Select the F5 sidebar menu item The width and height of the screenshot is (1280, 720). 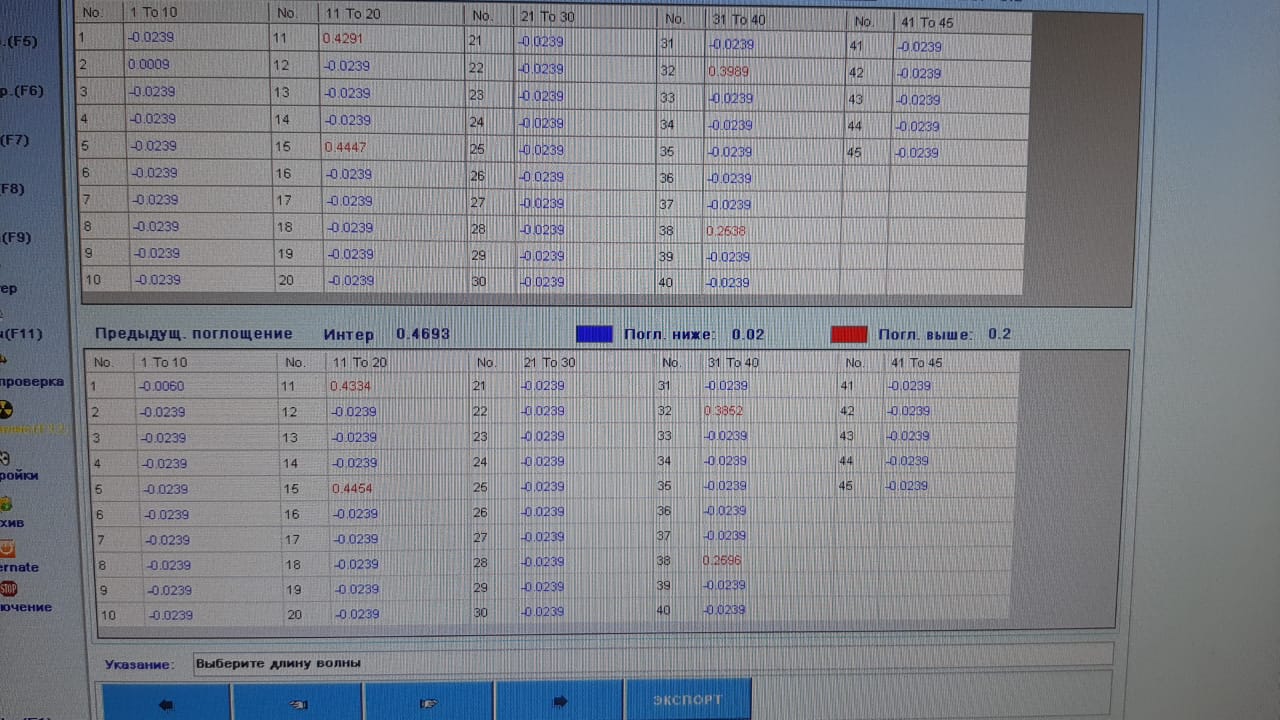tap(20, 42)
